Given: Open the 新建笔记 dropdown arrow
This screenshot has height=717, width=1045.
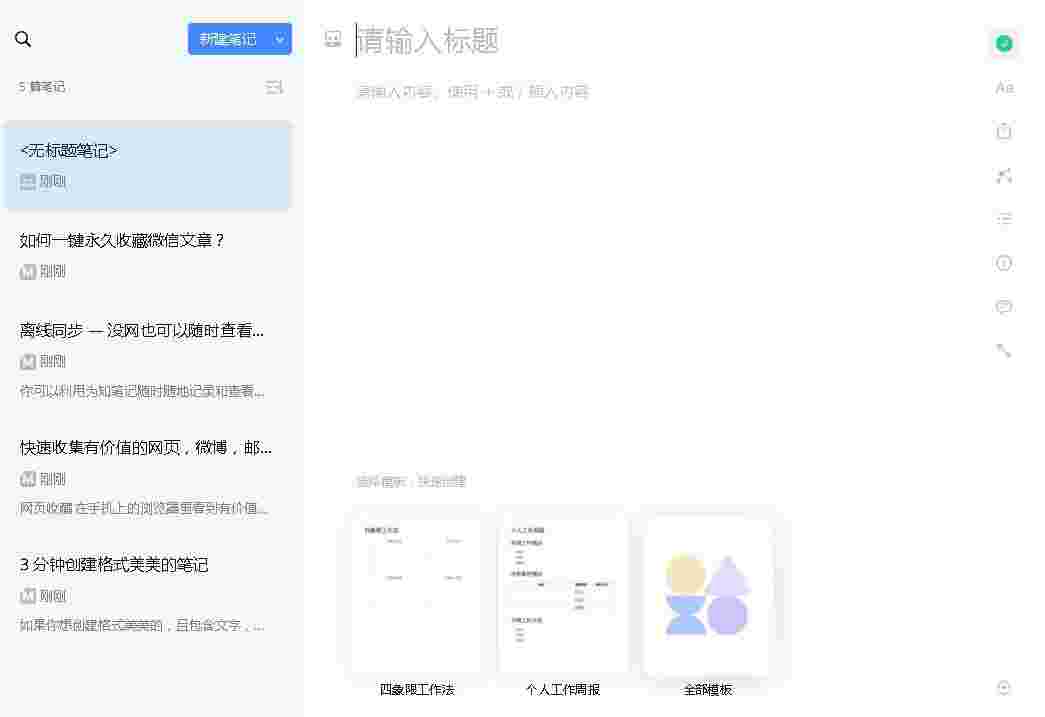Looking at the screenshot, I should tap(279, 39).
